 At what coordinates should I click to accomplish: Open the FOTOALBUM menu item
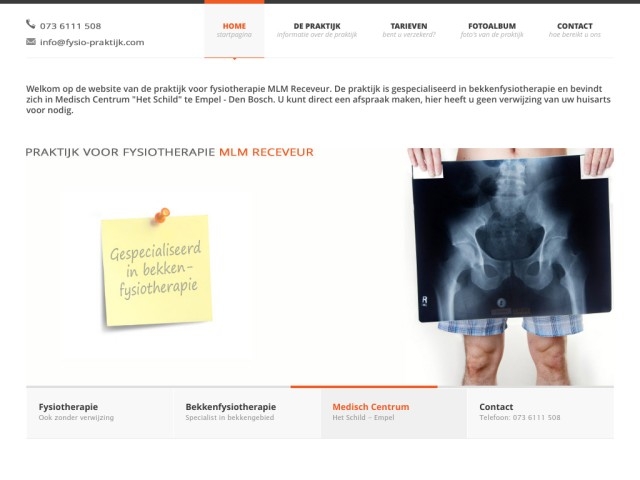[x=492, y=30]
